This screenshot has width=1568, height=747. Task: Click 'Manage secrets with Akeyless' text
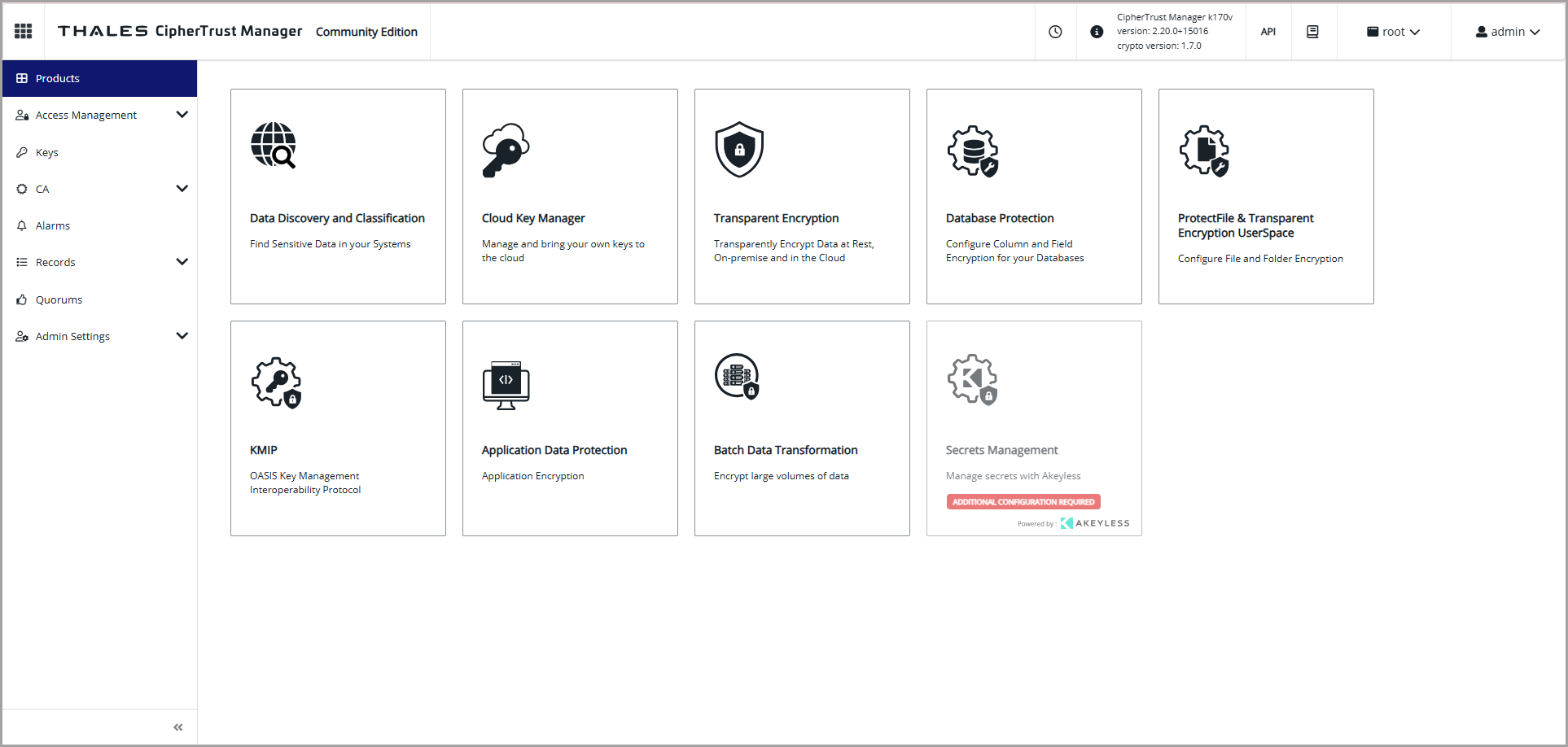(1013, 476)
